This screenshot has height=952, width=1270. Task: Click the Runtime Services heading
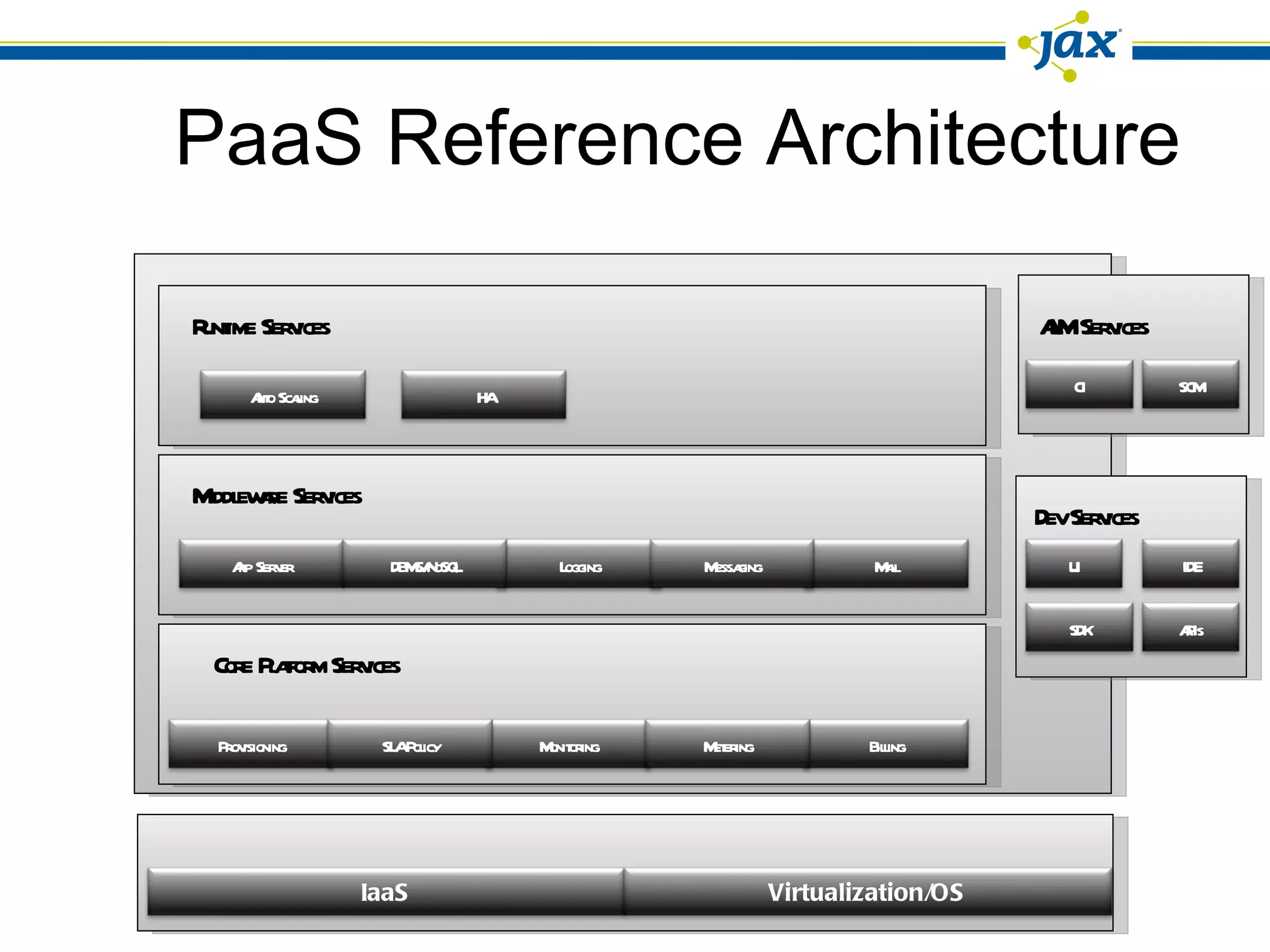pos(261,327)
